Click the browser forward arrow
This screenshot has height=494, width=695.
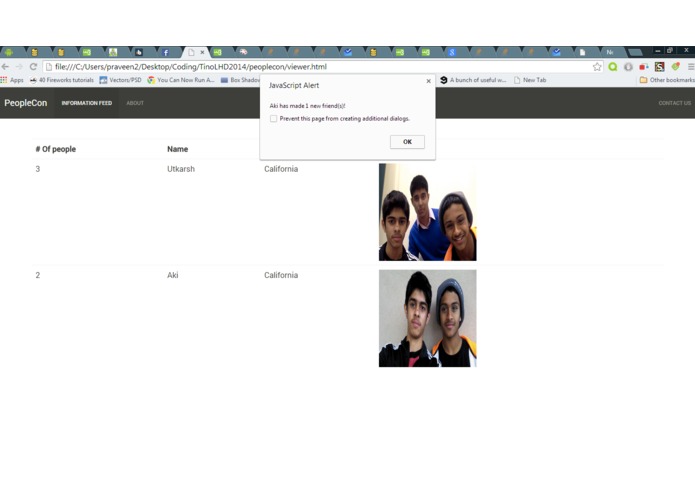coord(19,66)
